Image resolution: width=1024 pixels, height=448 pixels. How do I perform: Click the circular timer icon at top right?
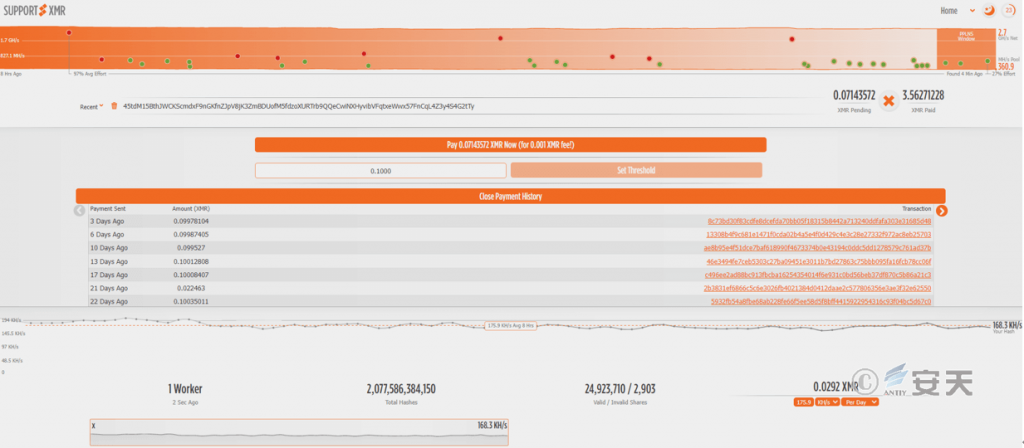pyautogui.click(x=1008, y=11)
